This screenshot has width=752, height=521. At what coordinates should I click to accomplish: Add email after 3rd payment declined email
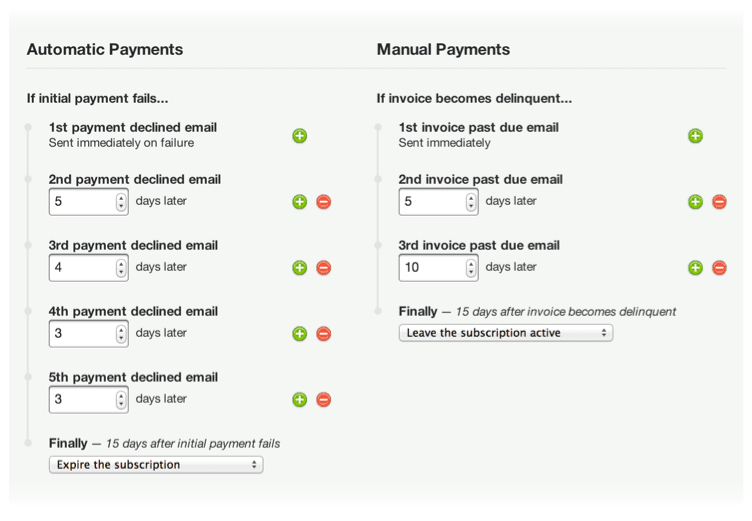click(299, 268)
